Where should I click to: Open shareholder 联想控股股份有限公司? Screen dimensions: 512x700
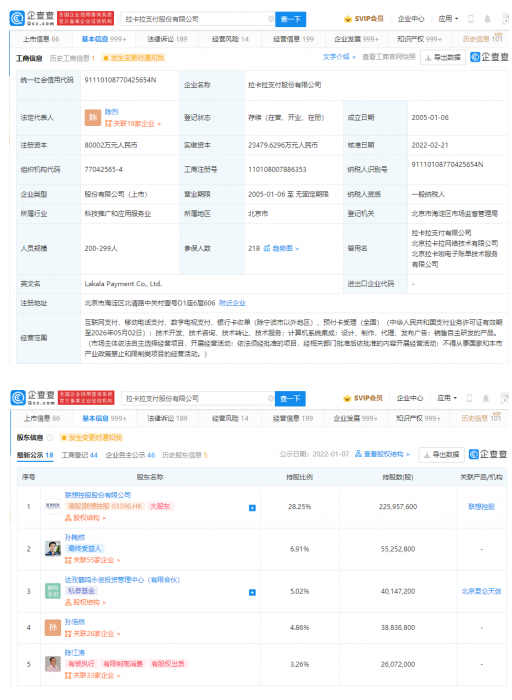[98, 495]
